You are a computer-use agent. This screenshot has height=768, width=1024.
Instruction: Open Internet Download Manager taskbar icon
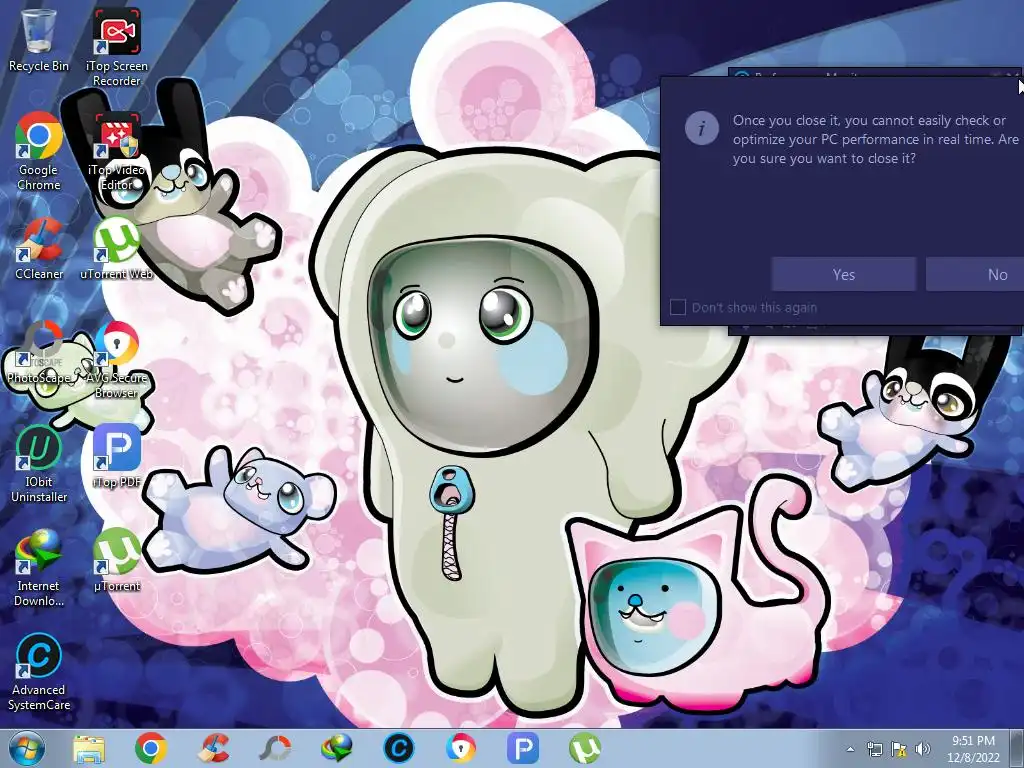pos(337,748)
